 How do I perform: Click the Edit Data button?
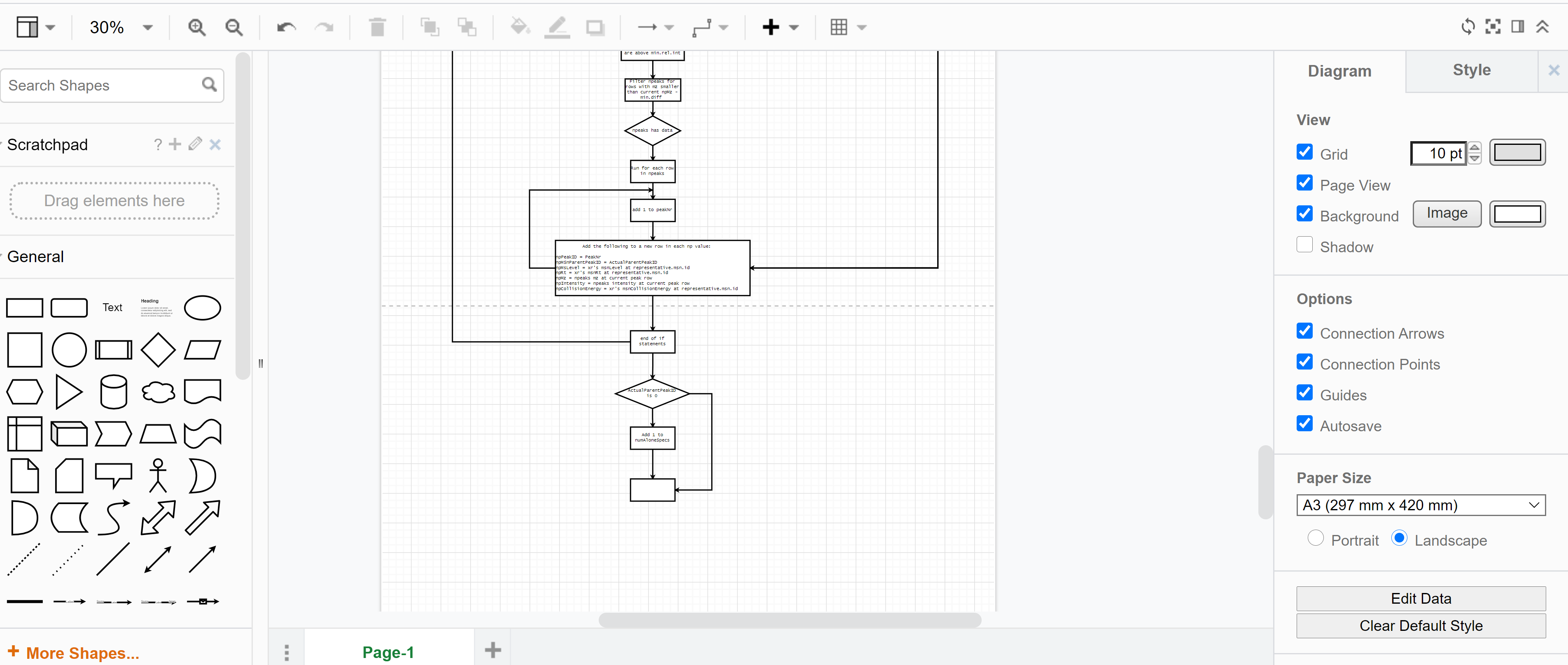click(1421, 598)
